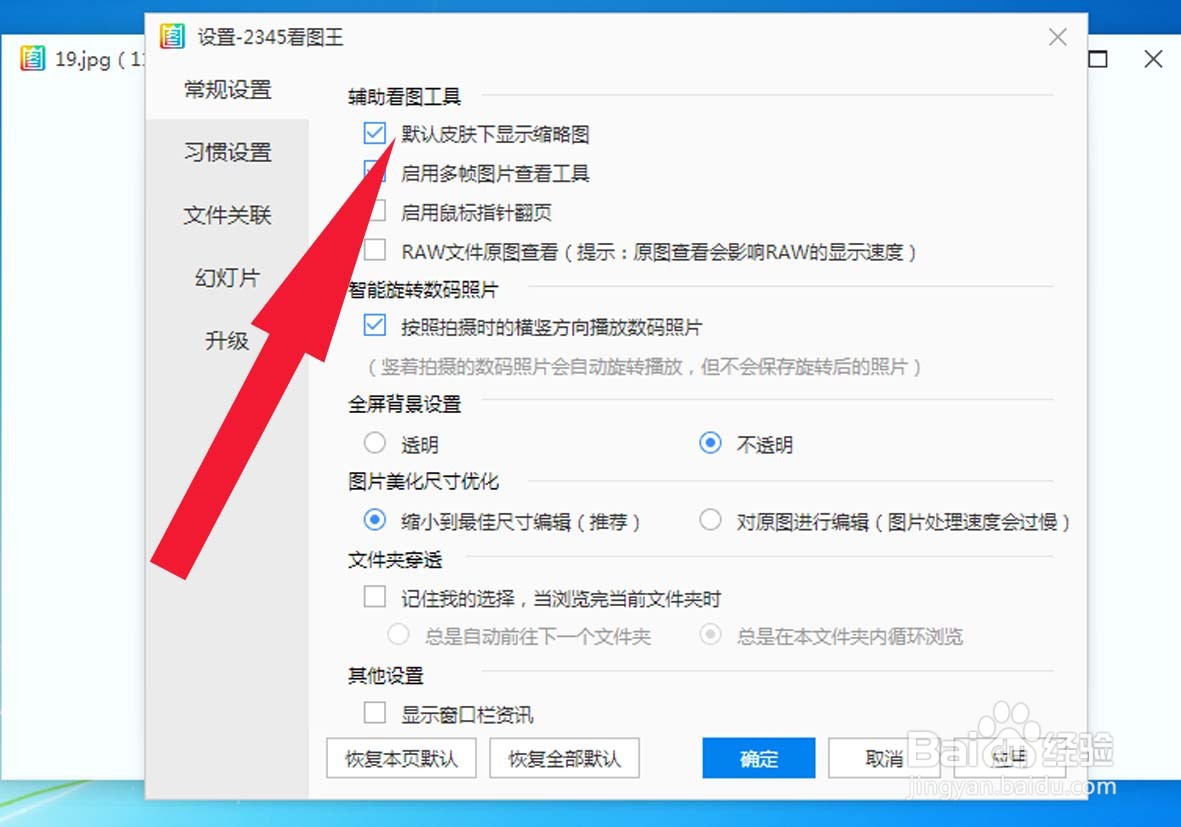Choose 对原图进行编辑 radio option
This screenshot has width=1181, height=827.
point(710,520)
